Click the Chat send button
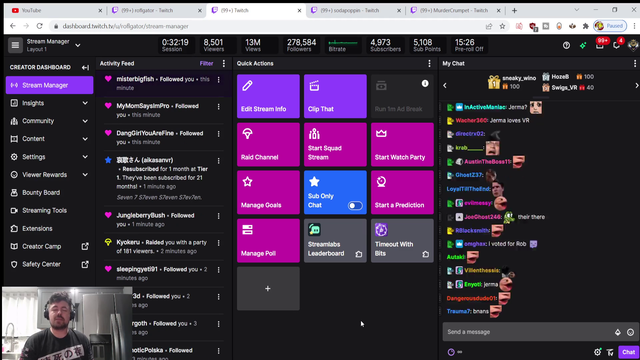 coord(628,352)
